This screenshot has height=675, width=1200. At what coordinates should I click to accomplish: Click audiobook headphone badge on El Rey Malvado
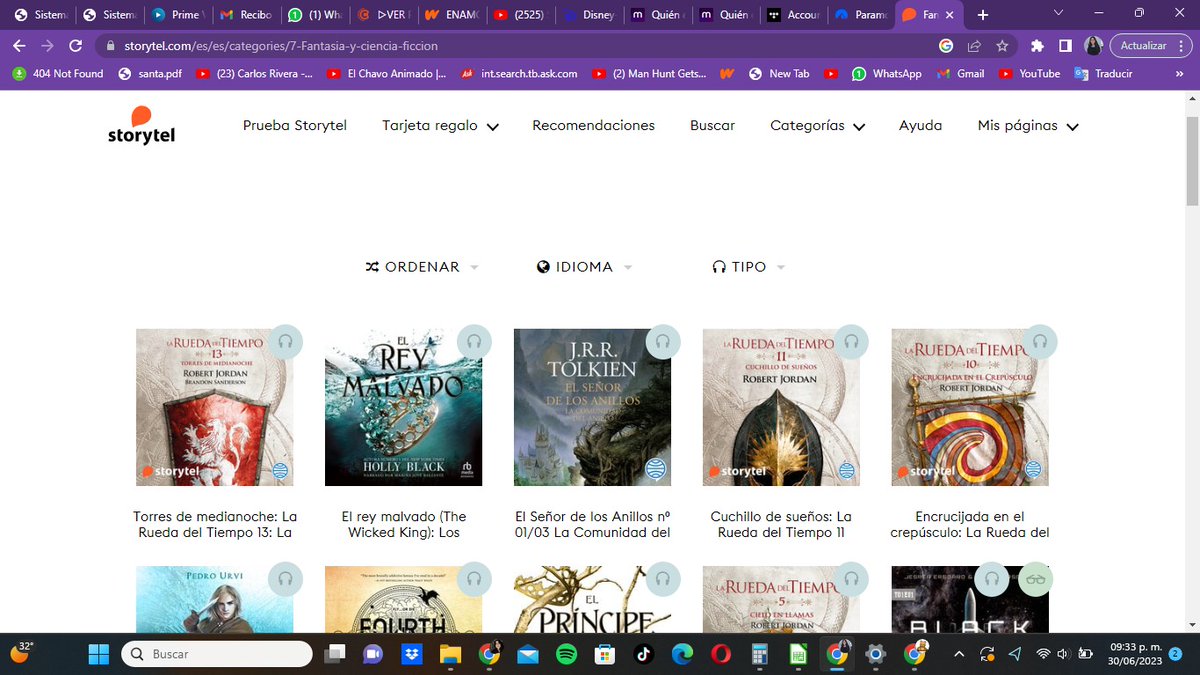[x=474, y=341]
